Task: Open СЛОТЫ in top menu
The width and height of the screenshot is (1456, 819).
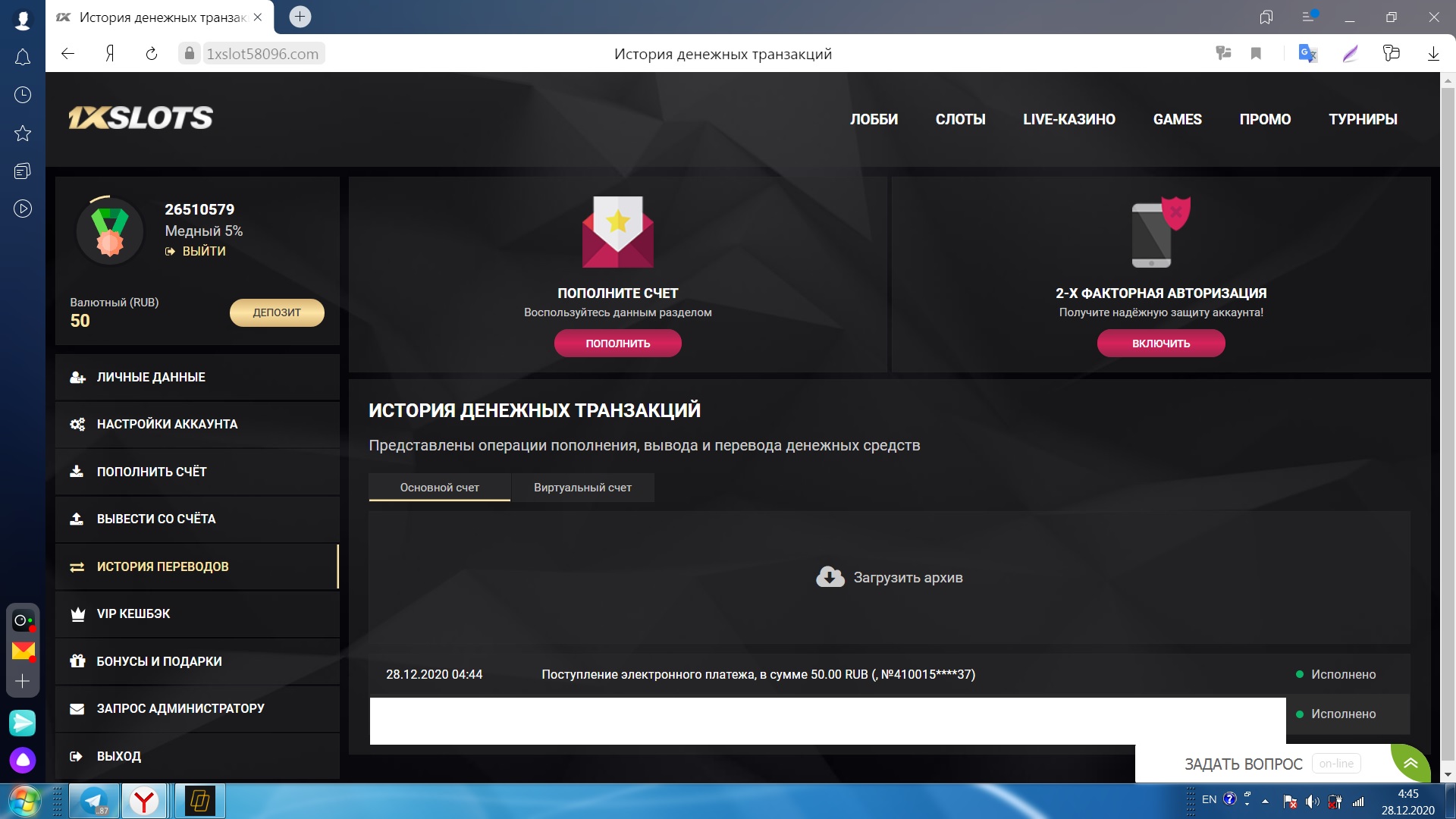Action: (960, 119)
